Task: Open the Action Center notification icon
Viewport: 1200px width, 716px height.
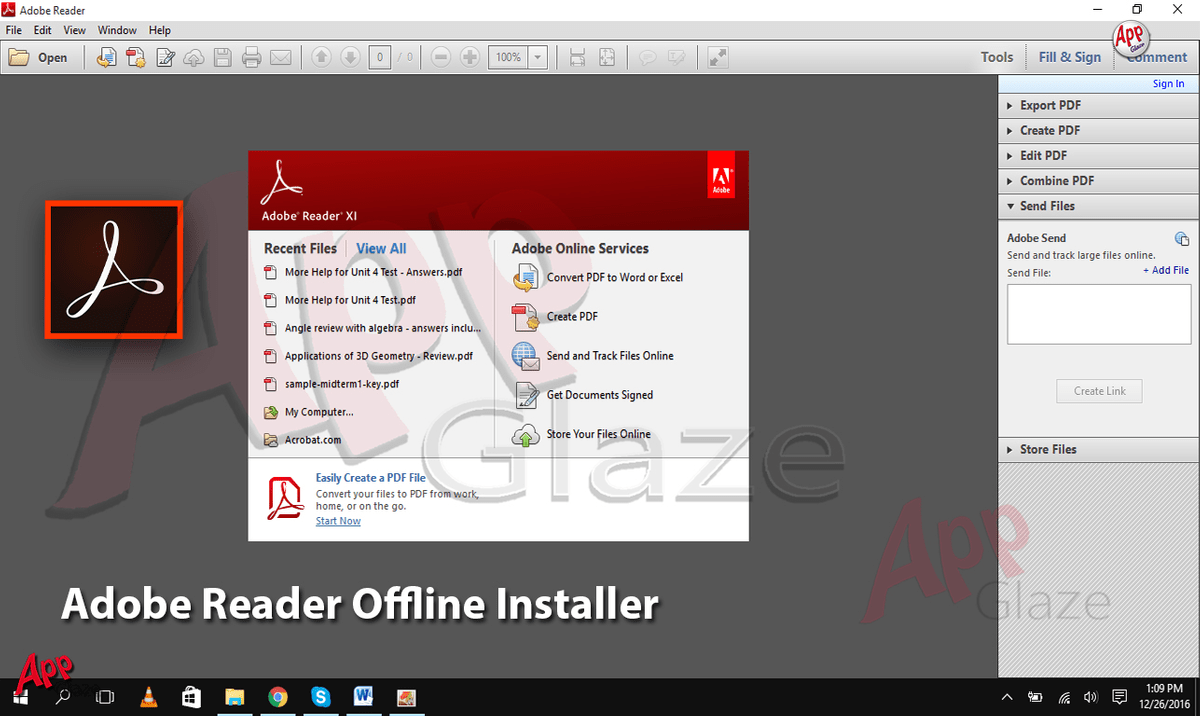Action: coord(1120,697)
